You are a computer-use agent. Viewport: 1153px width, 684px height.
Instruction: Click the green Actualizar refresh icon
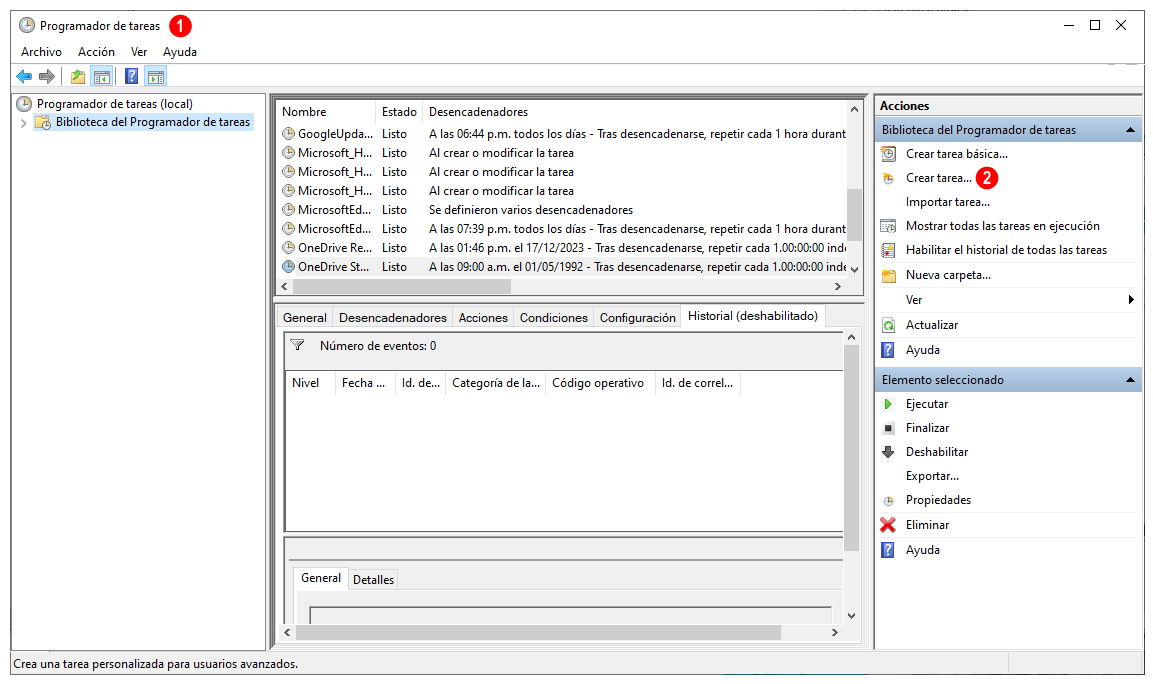coord(888,325)
